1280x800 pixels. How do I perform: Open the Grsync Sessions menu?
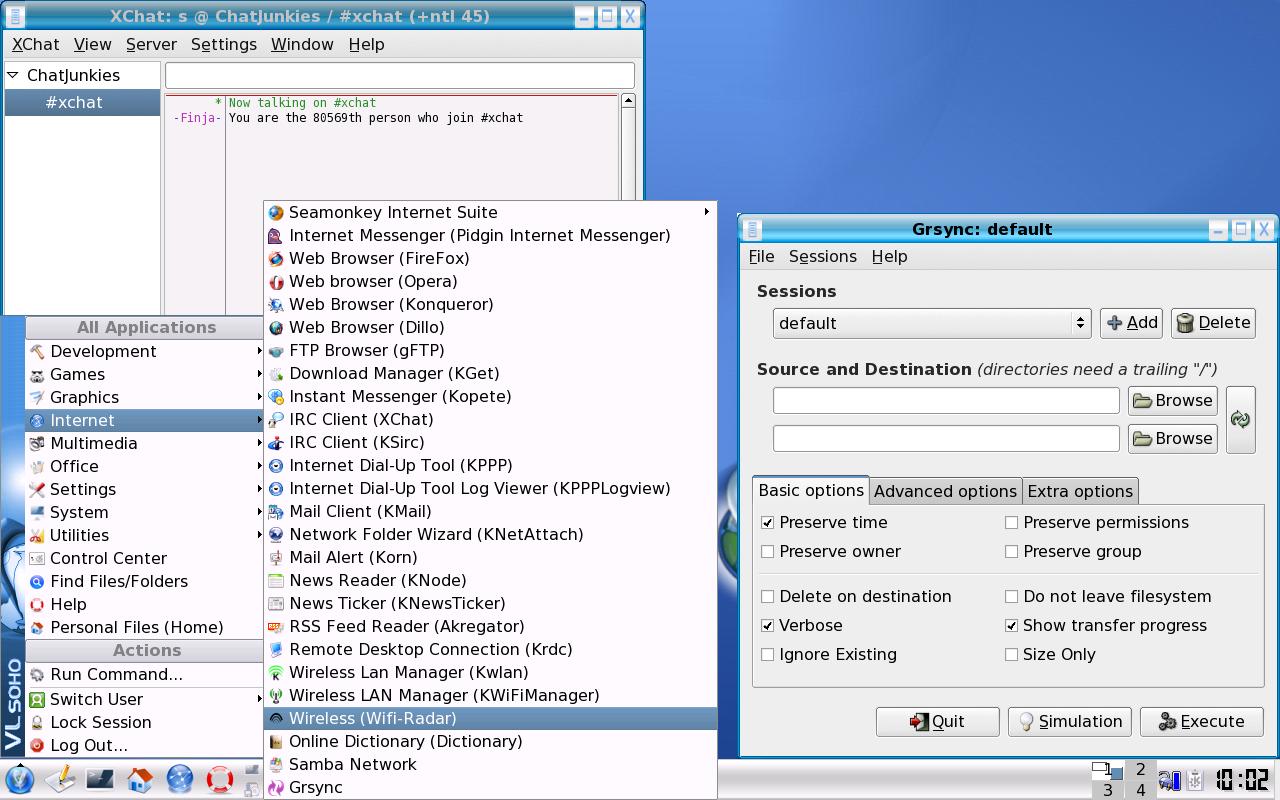click(x=822, y=256)
